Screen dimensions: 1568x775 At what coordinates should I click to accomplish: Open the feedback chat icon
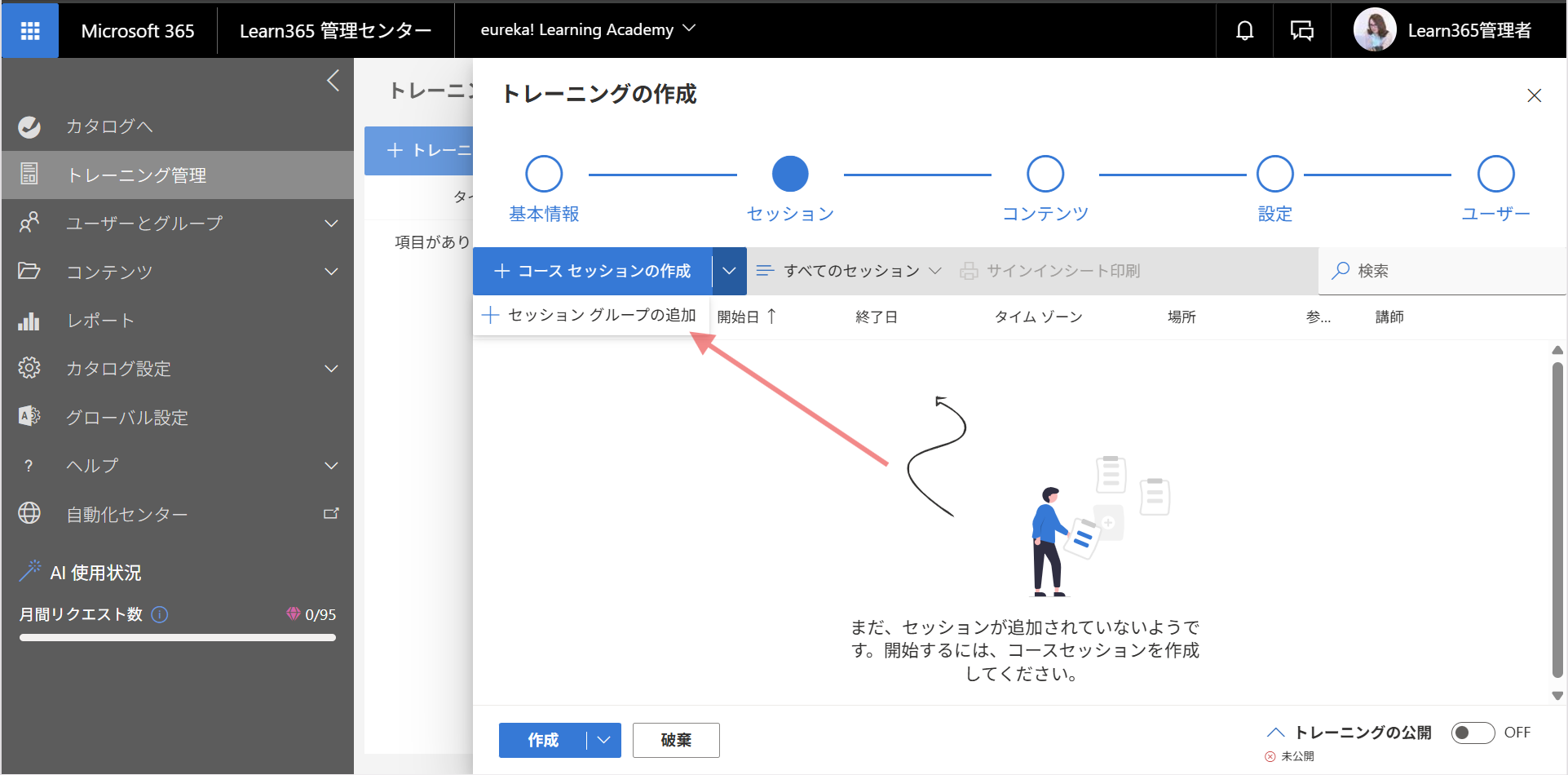pyautogui.click(x=1301, y=31)
